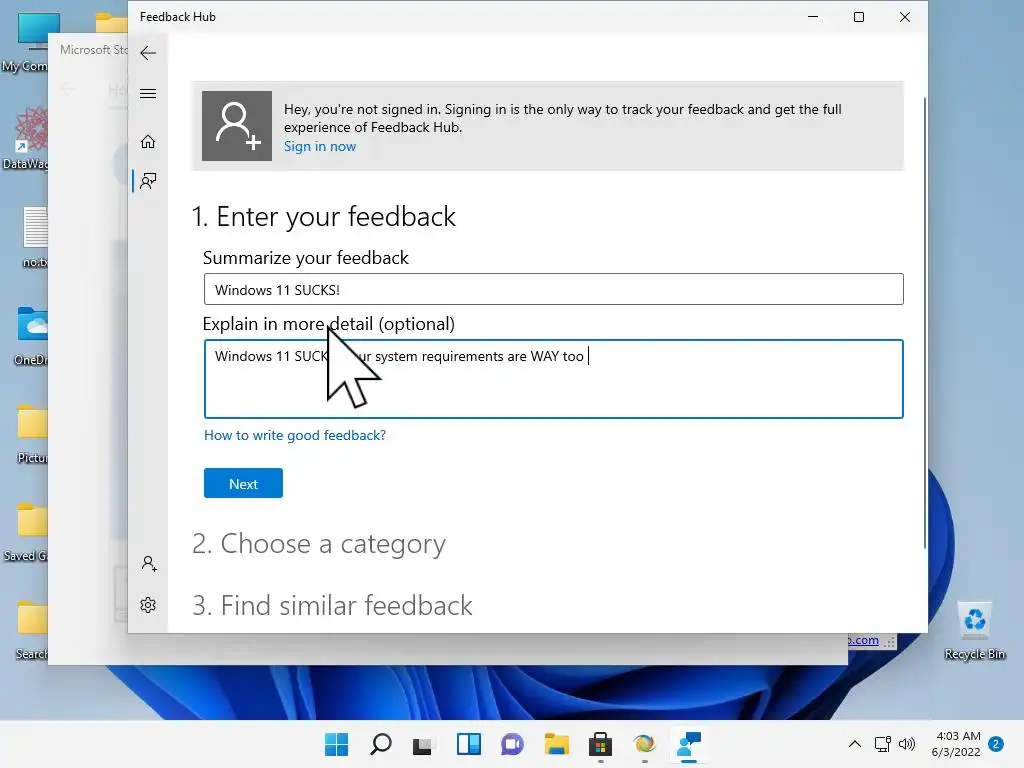Select the Feedback section icon in sidebar

(148, 181)
